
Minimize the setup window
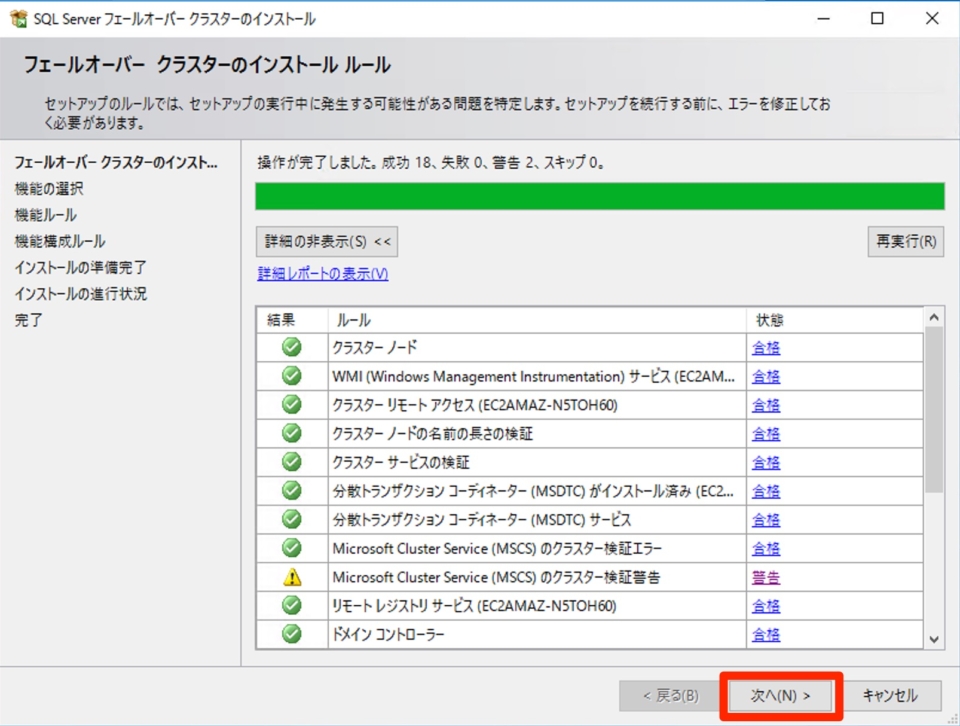(823, 18)
